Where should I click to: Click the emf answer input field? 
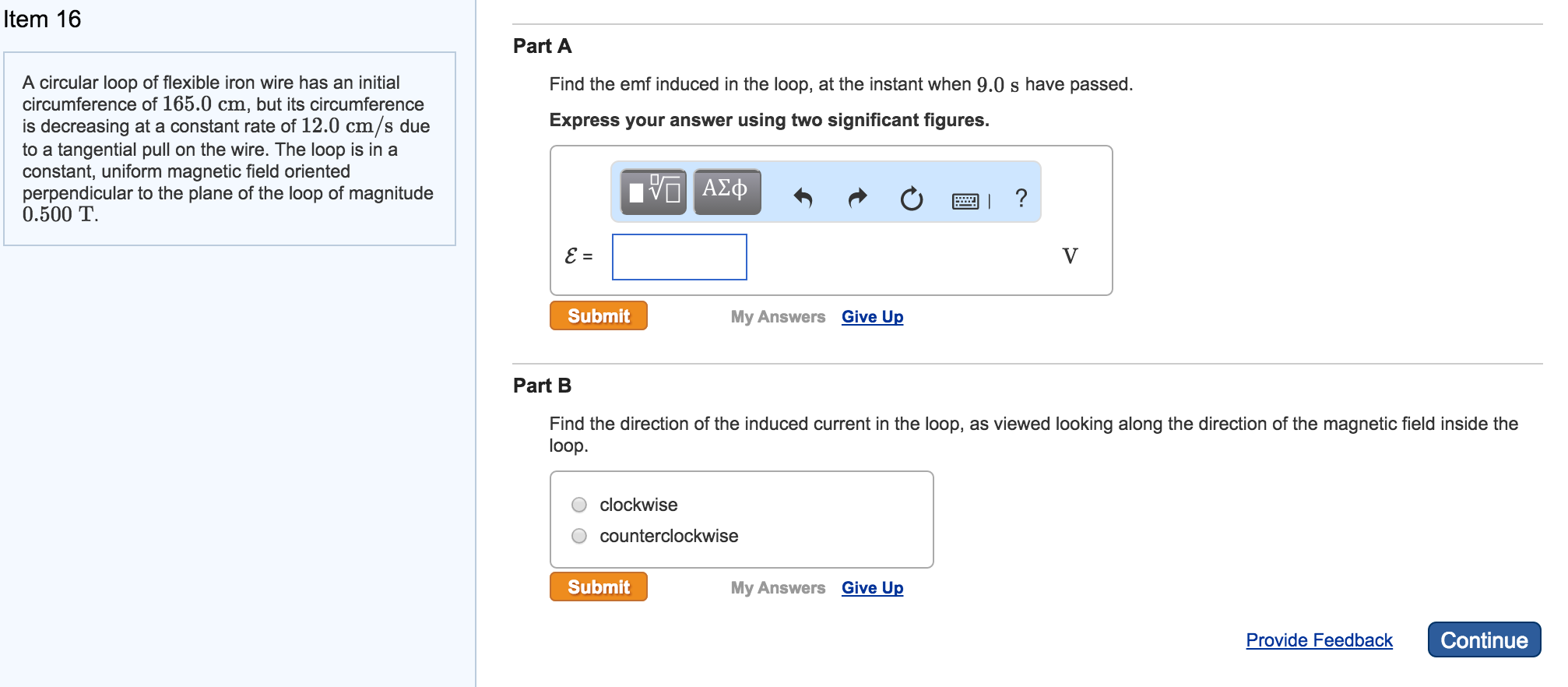point(679,257)
